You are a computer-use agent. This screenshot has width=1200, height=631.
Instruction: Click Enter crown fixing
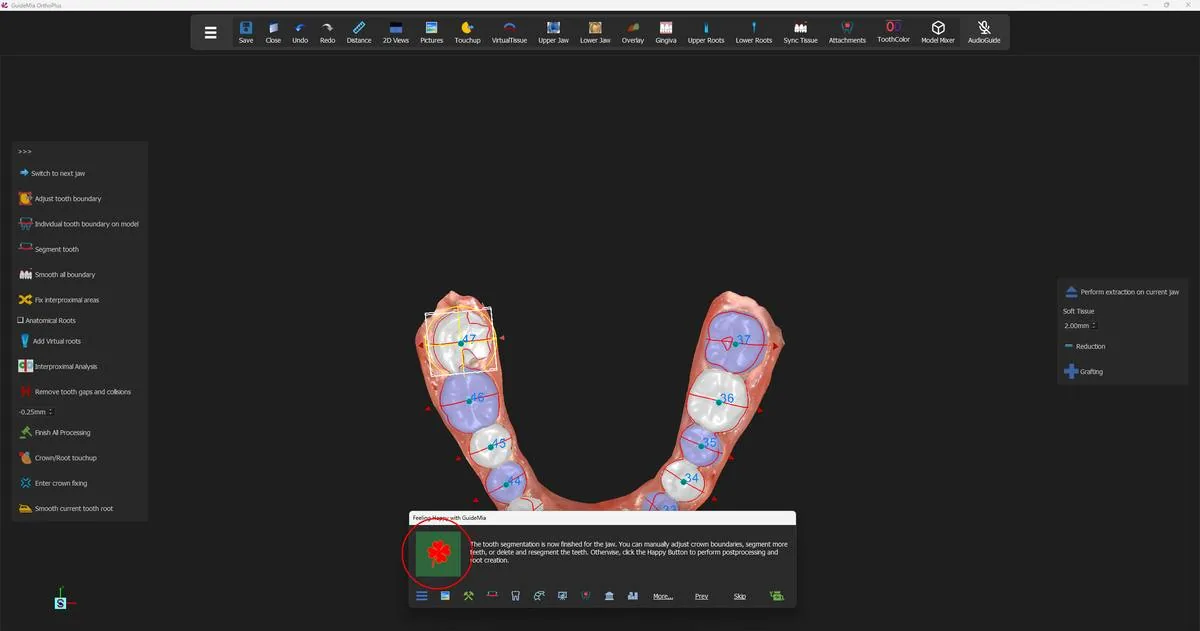coord(53,483)
